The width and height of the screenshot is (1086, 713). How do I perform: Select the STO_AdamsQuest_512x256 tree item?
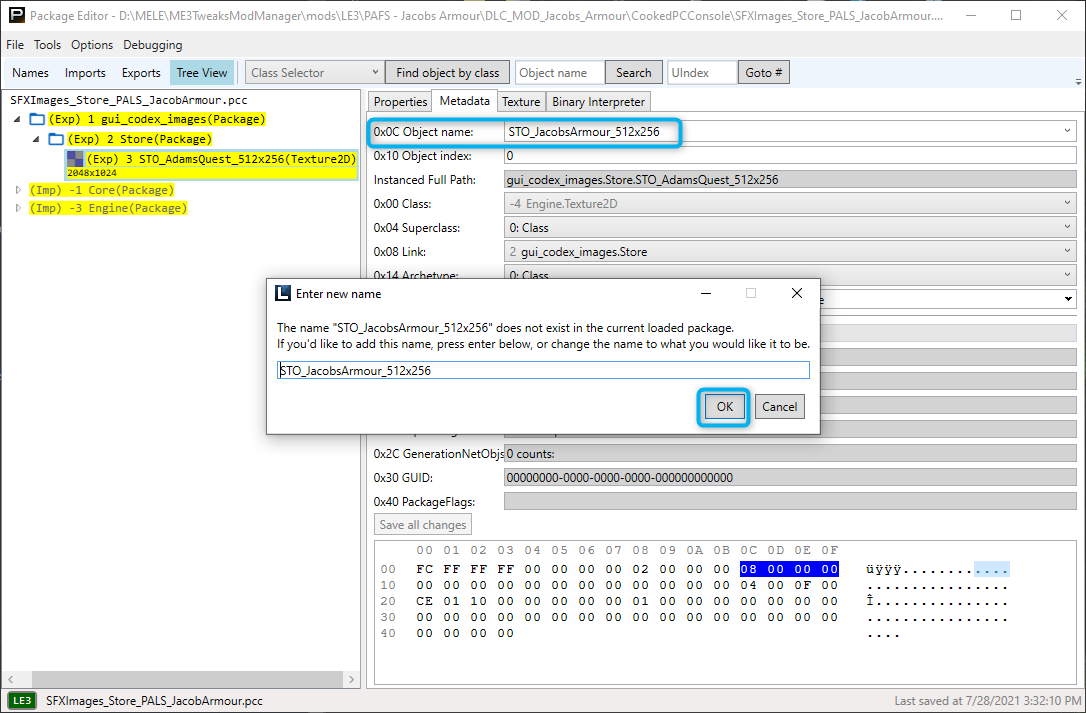pos(211,164)
